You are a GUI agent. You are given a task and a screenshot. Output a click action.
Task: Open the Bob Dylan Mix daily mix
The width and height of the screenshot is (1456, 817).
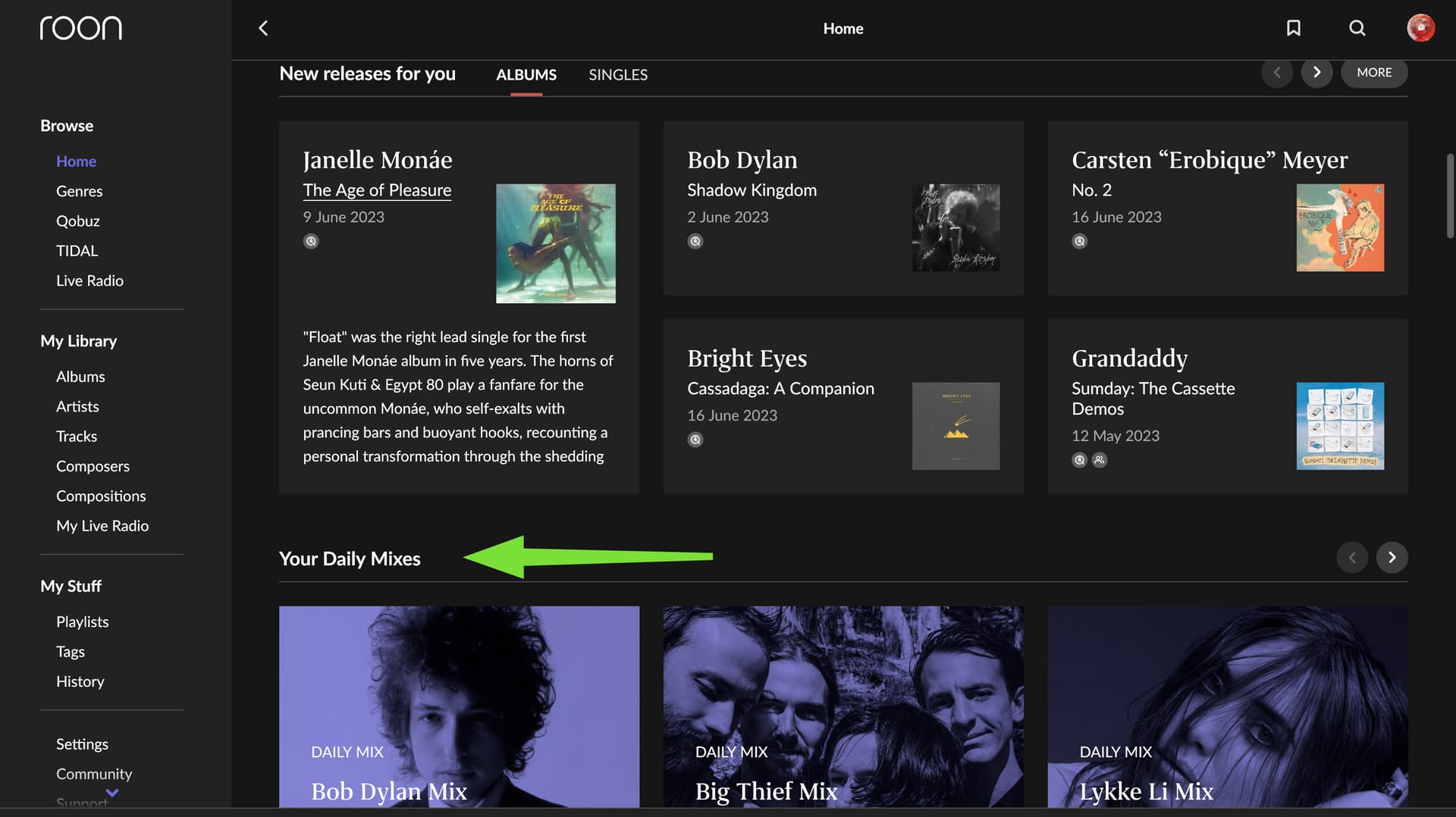459,706
